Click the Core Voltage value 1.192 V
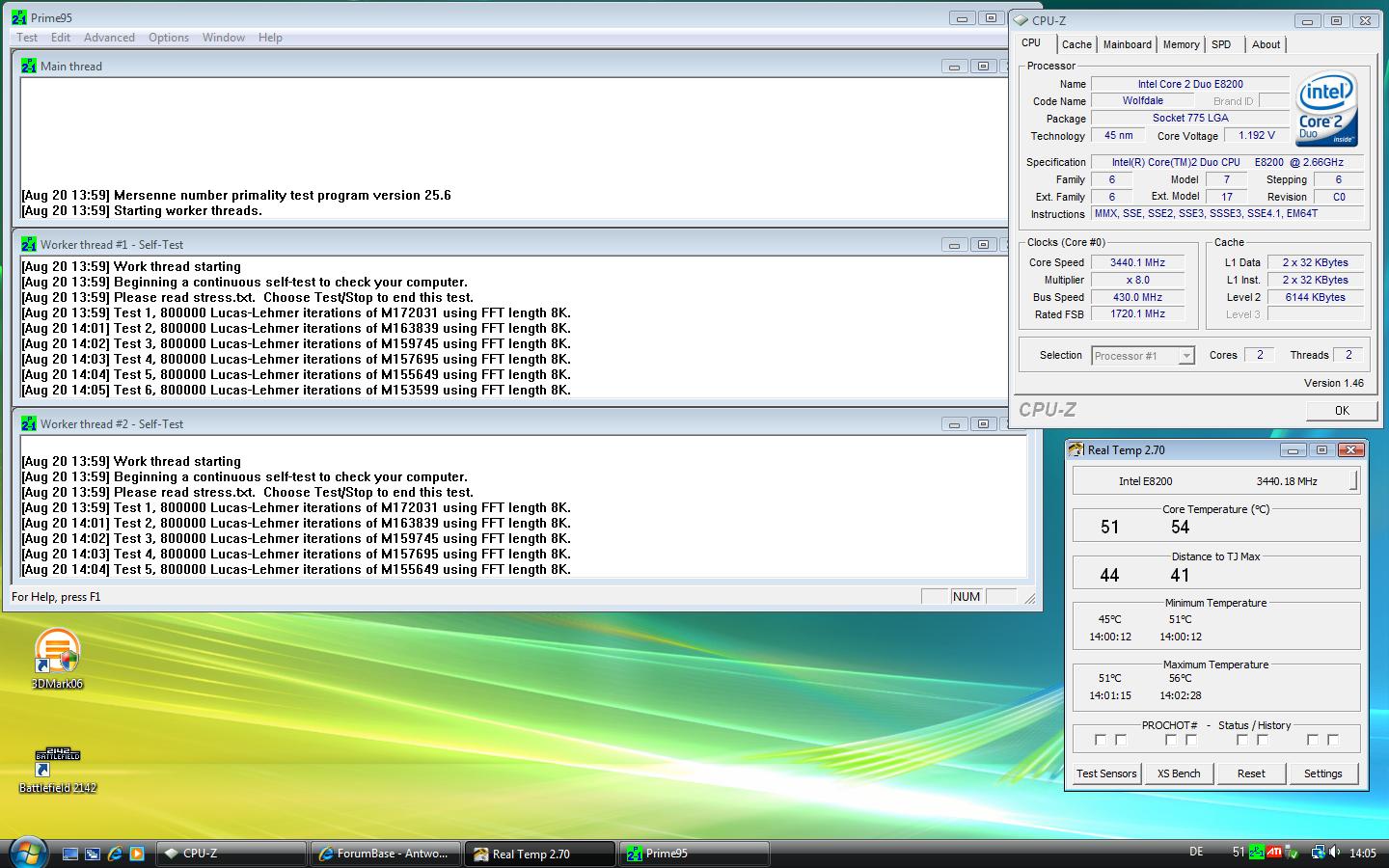 coord(1257,136)
